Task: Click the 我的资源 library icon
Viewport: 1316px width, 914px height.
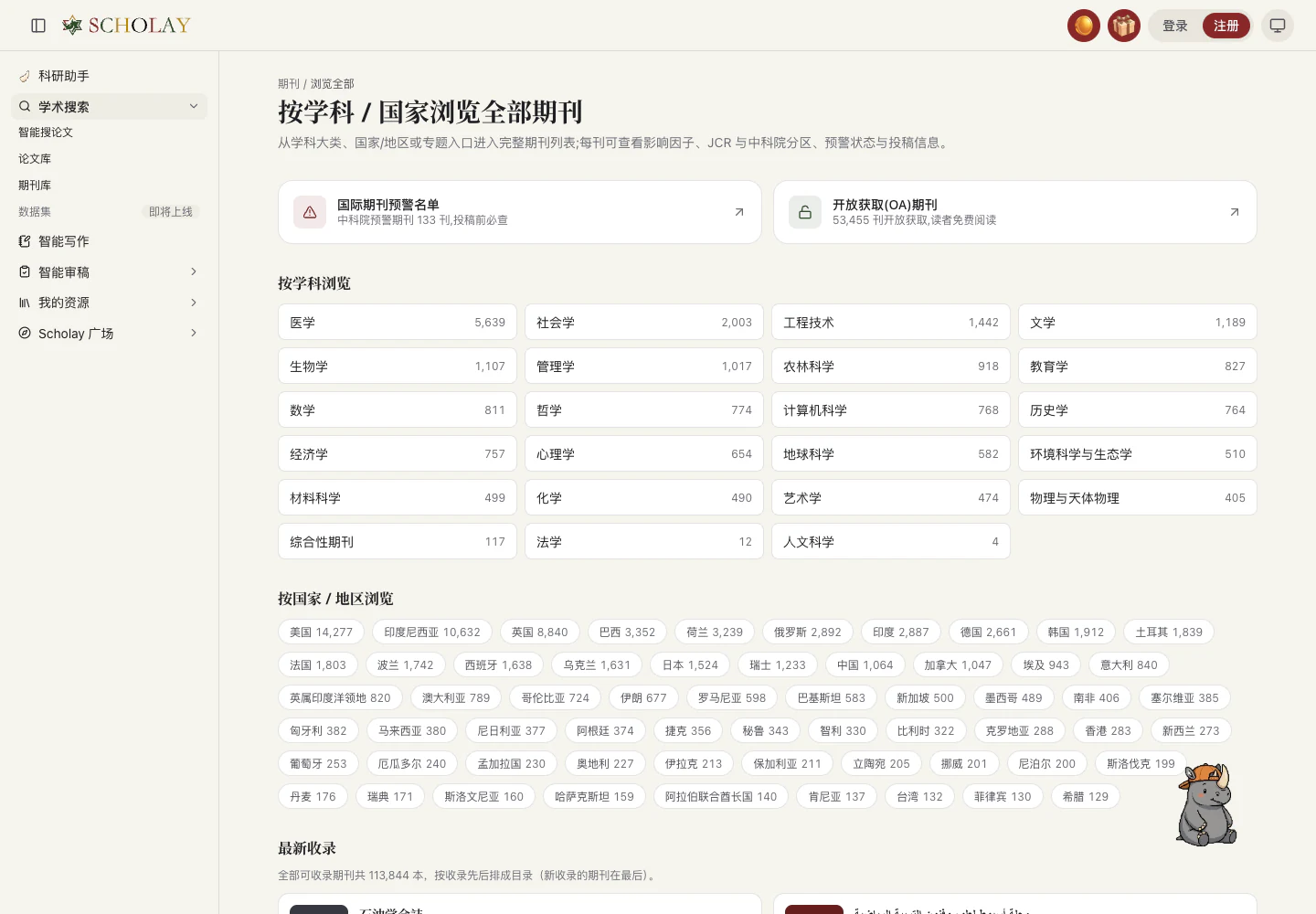Action: click(x=25, y=303)
